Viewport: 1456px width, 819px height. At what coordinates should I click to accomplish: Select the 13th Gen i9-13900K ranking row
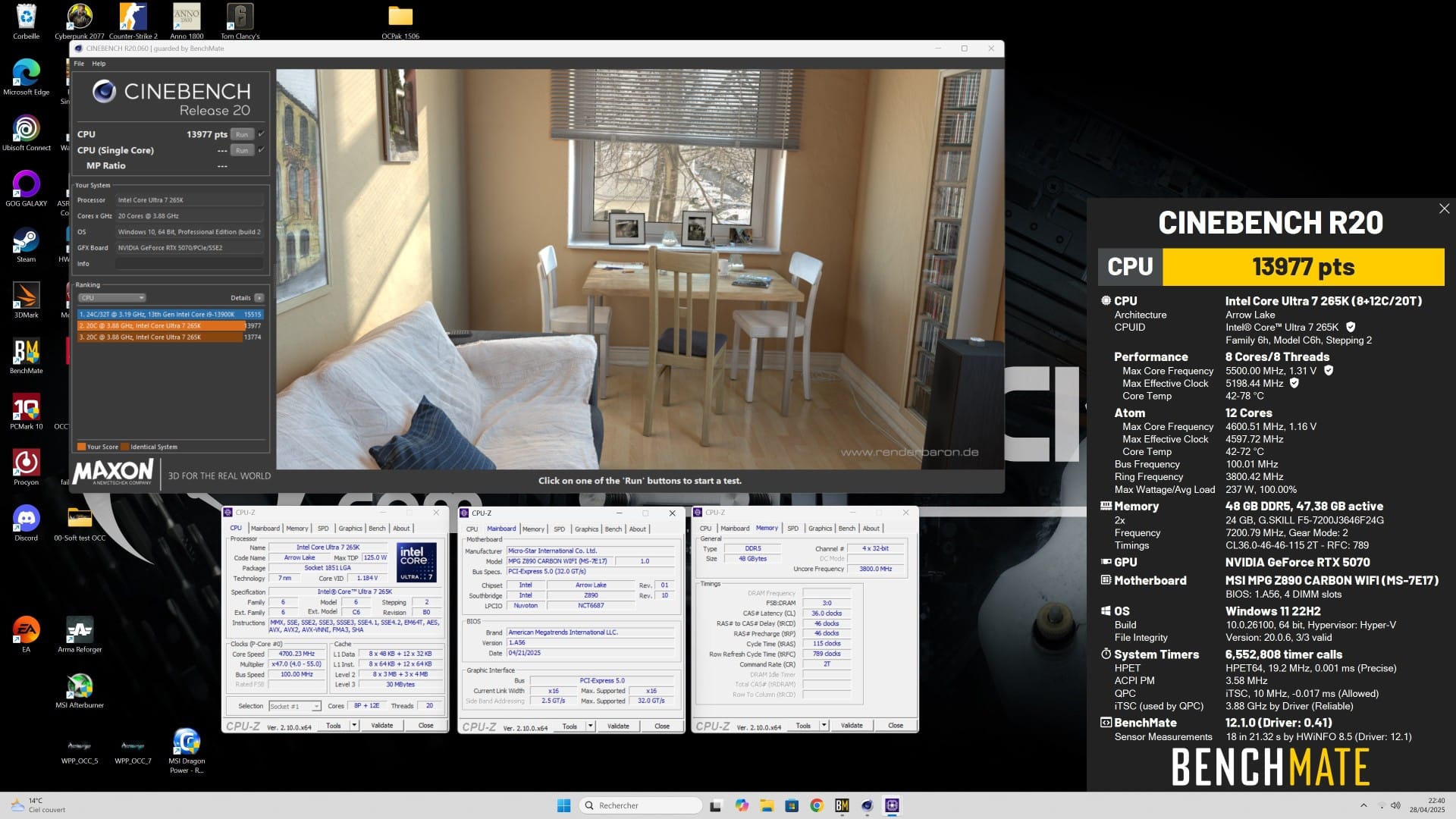point(170,314)
